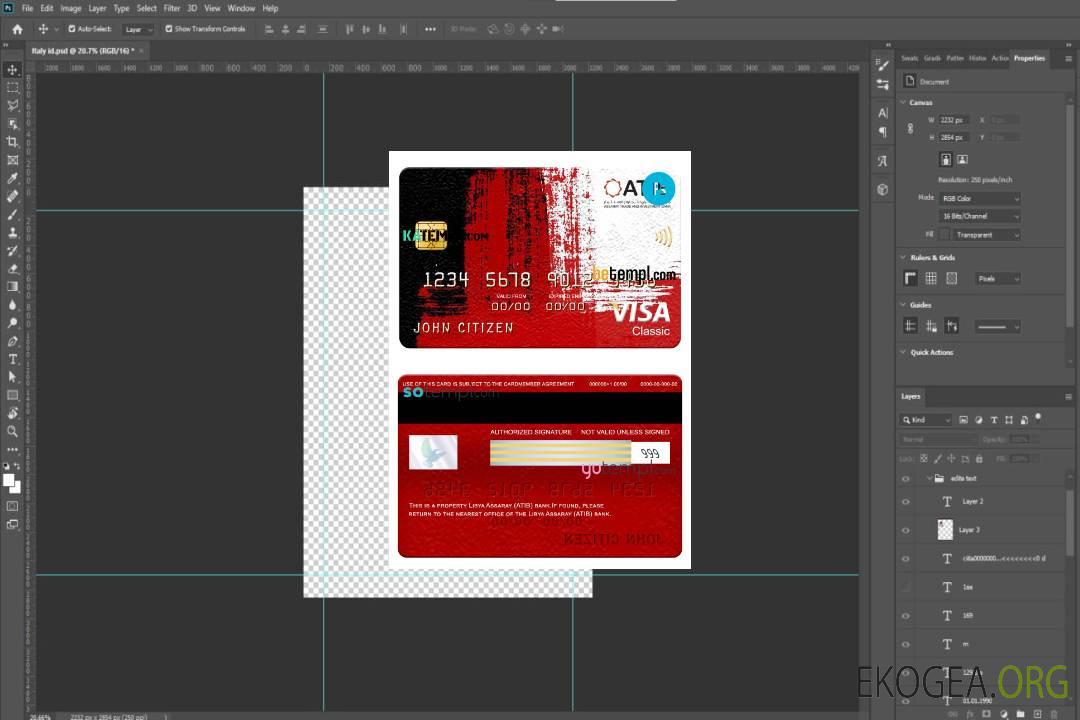The width and height of the screenshot is (1080, 720).
Task: Open the Paragraph panel icon
Action: point(883,132)
